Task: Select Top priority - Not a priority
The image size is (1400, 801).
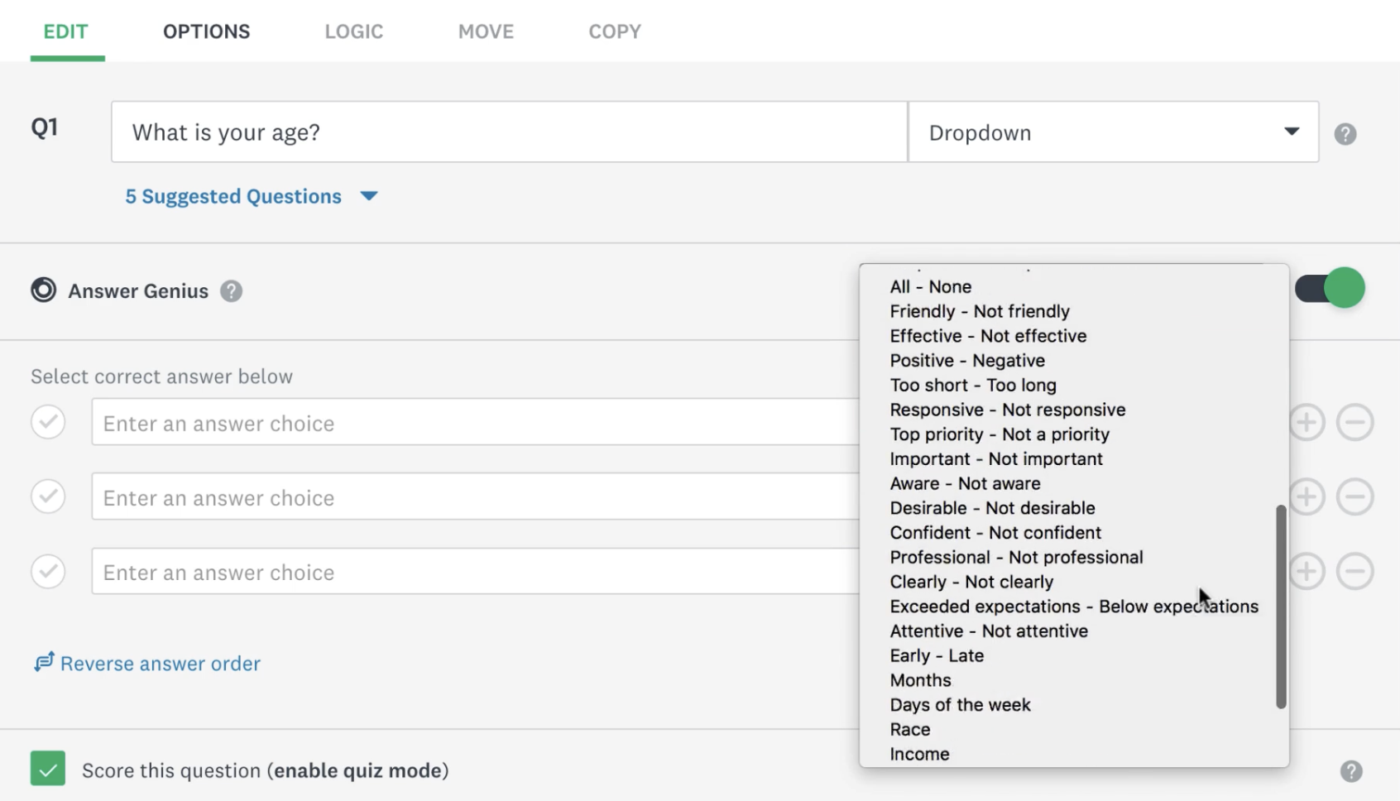Action: click(x=1000, y=434)
